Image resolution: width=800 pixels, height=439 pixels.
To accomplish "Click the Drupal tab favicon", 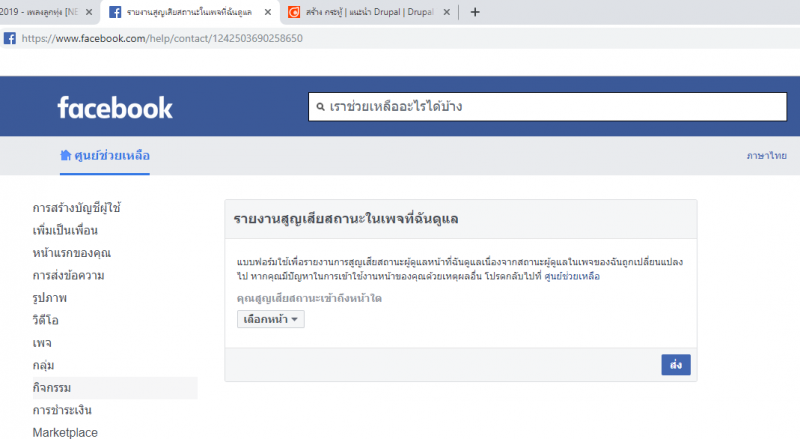I will [x=294, y=12].
